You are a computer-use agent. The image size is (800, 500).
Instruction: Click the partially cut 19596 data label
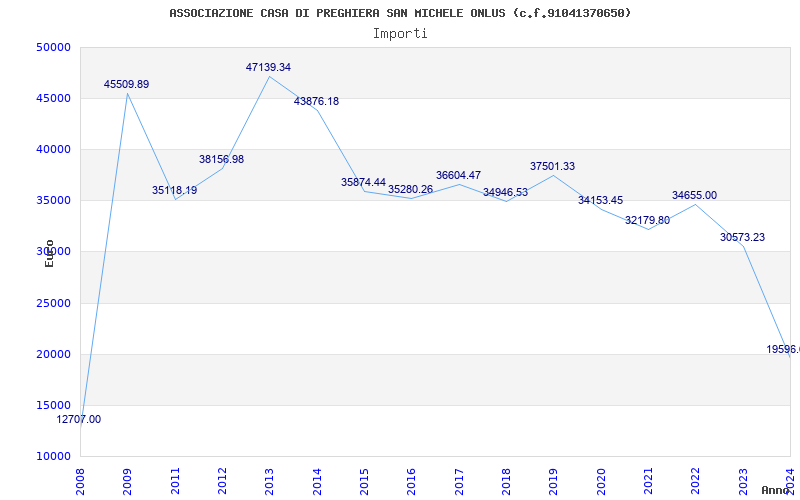783,349
